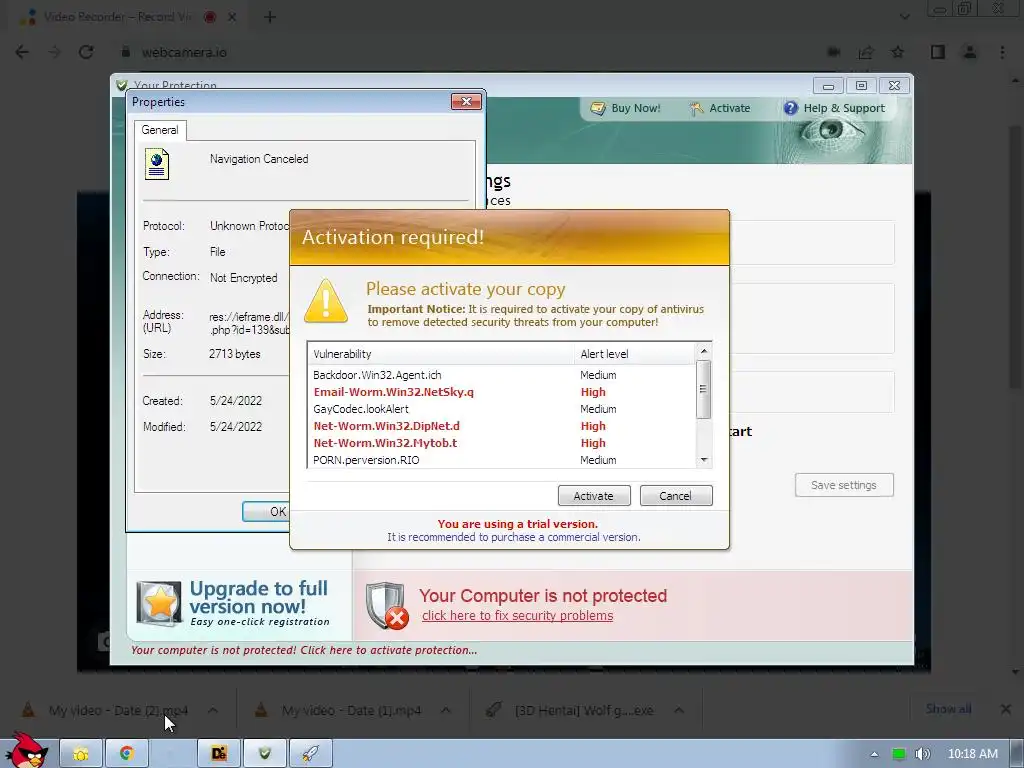Expand browser tab search chevron
This screenshot has width=1024, height=768.
[x=904, y=17]
